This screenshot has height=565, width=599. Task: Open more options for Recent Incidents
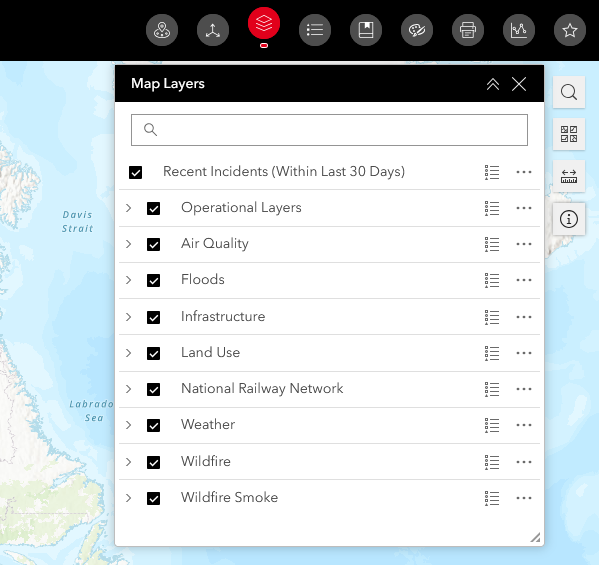click(x=524, y=172)
